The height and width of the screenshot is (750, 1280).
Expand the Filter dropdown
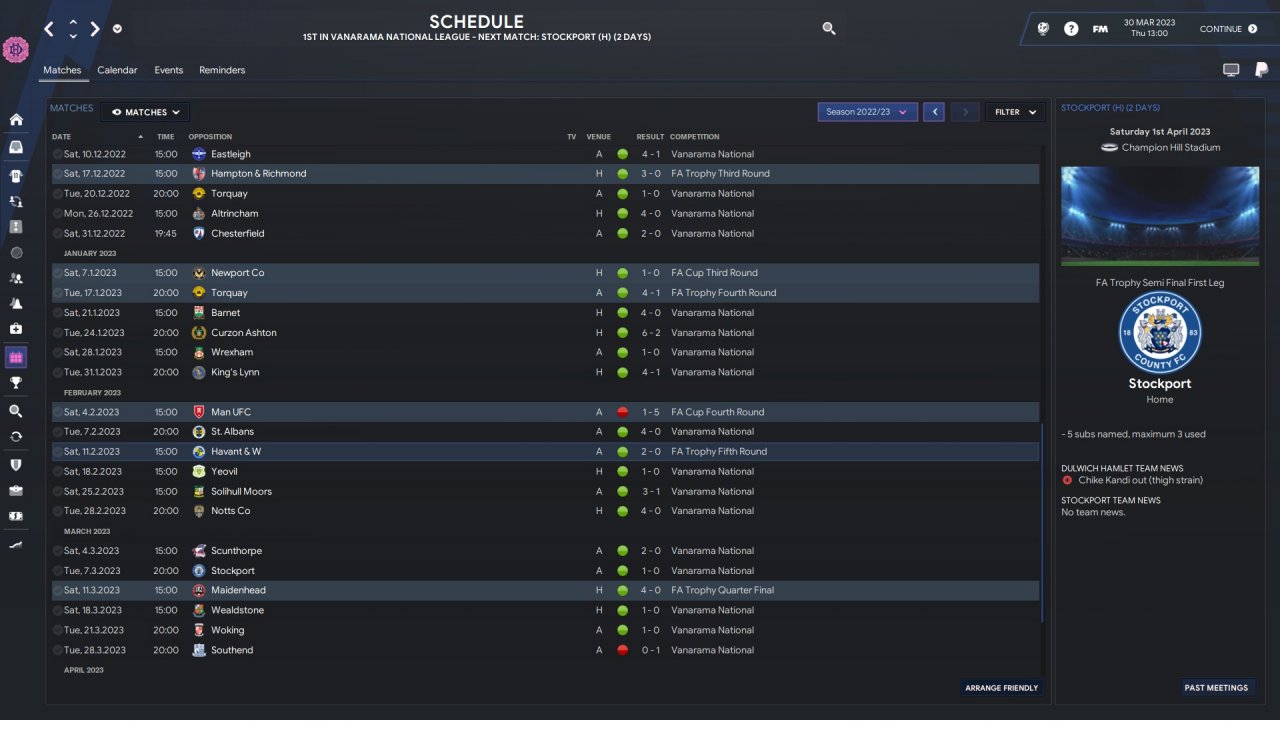click(1015, 112)
